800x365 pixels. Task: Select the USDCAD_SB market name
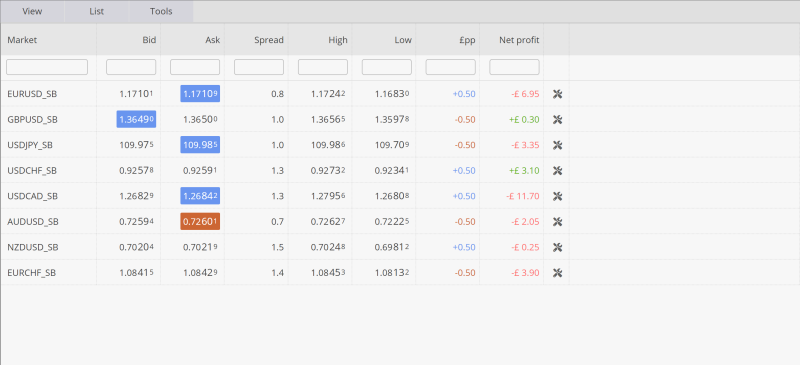[32, 196]
